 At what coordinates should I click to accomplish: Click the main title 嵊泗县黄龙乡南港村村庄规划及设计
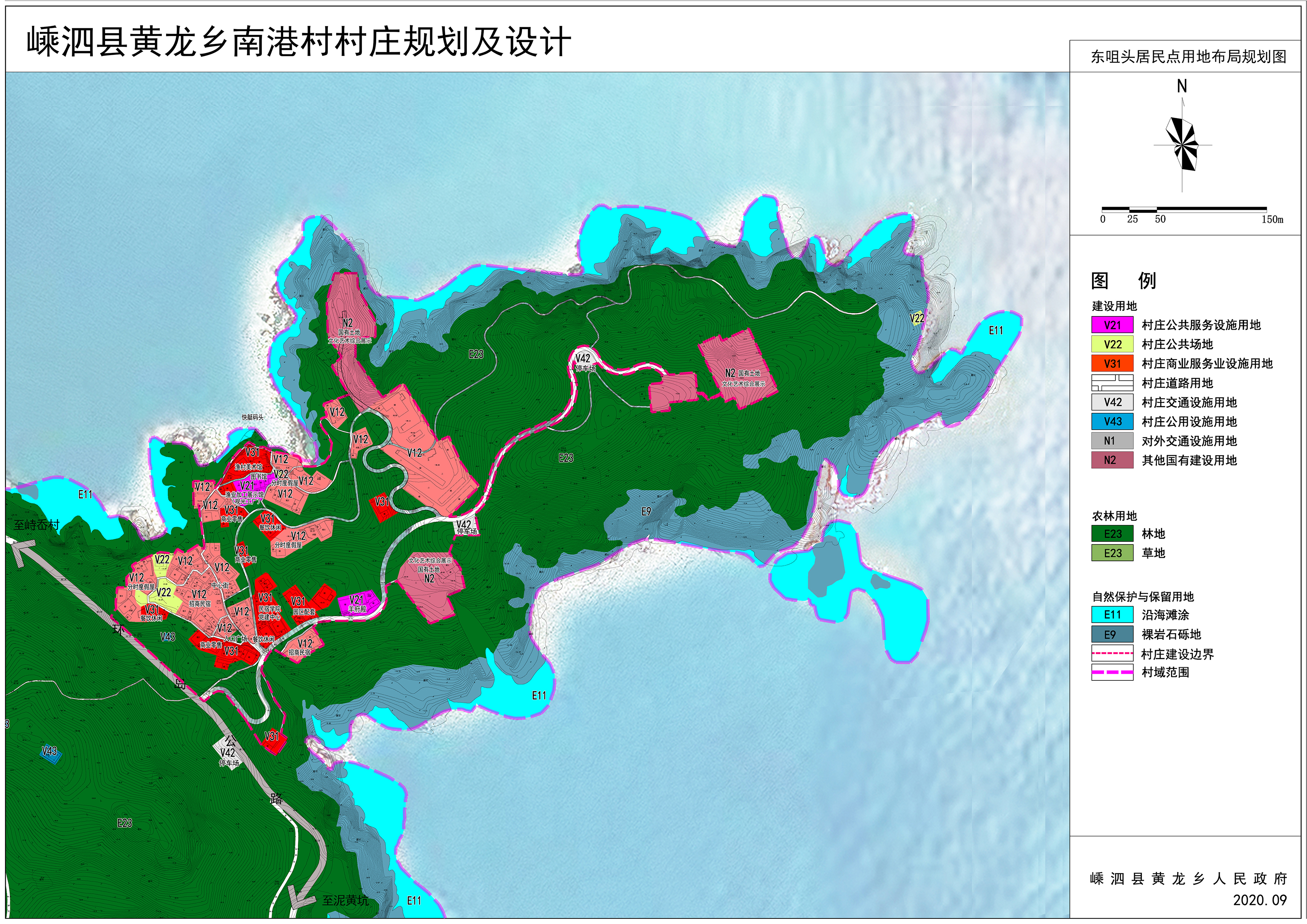(x=299, y=42)
